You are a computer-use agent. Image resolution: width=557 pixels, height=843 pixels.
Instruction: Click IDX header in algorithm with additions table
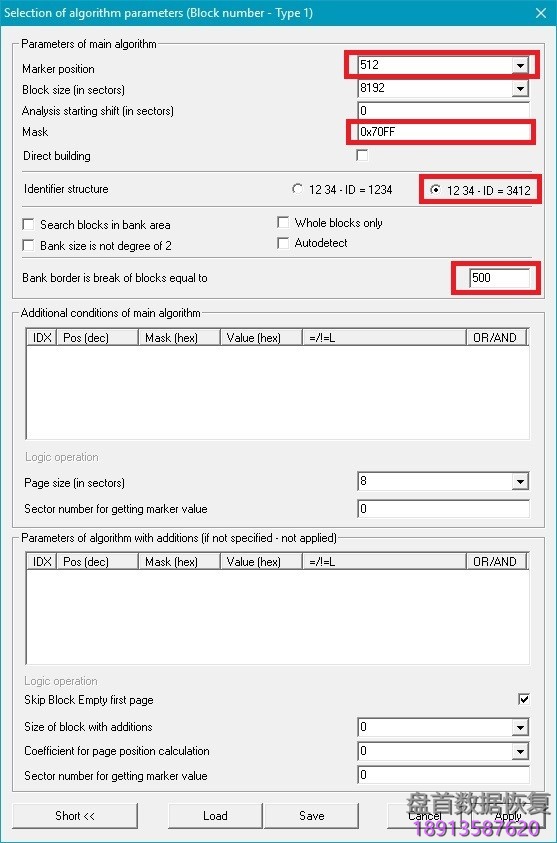pos(41,561)
